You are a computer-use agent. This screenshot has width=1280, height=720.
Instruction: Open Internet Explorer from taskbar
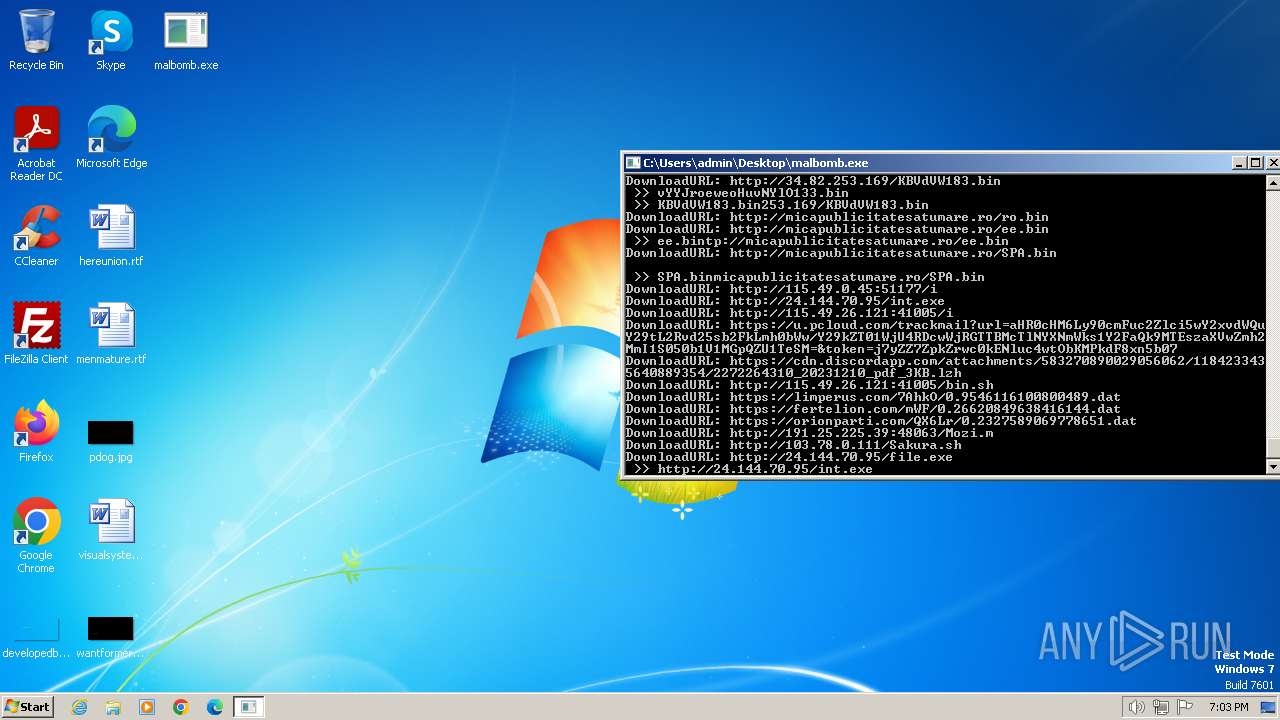(79, 707)
